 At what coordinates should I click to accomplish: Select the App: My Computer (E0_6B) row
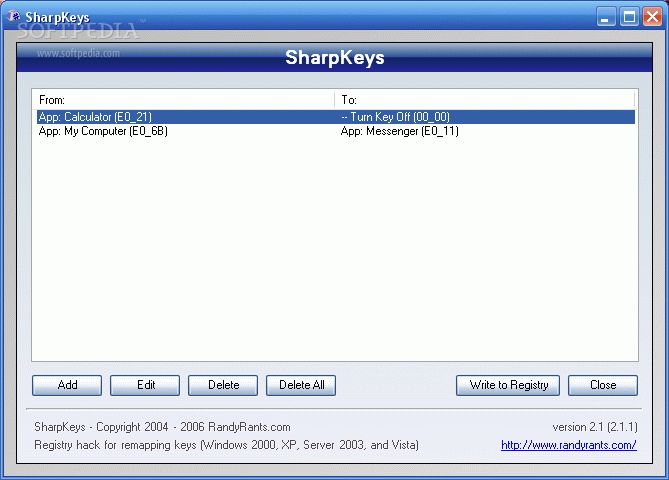336,131
